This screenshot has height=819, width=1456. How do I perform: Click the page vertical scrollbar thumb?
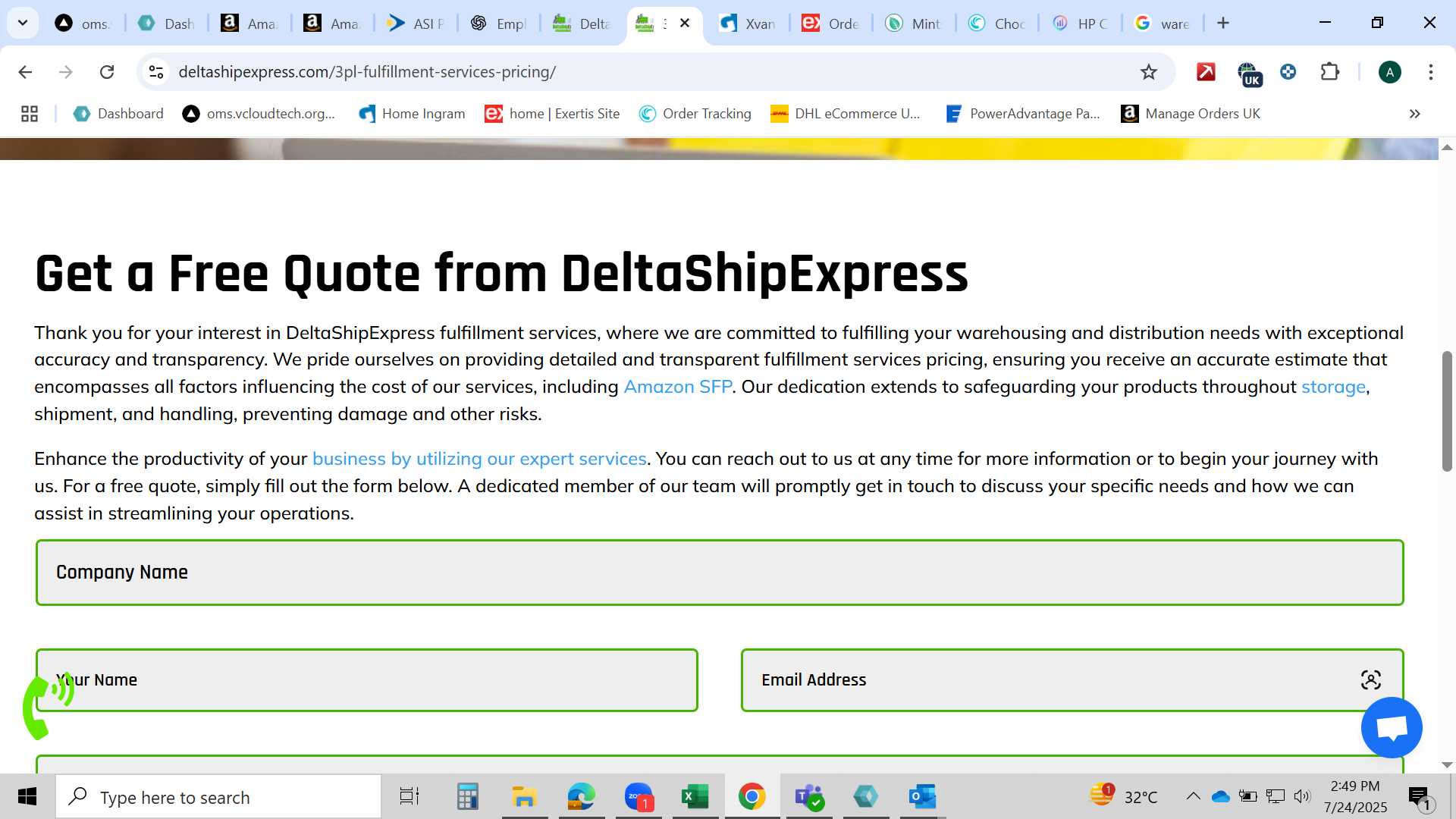1447,411
